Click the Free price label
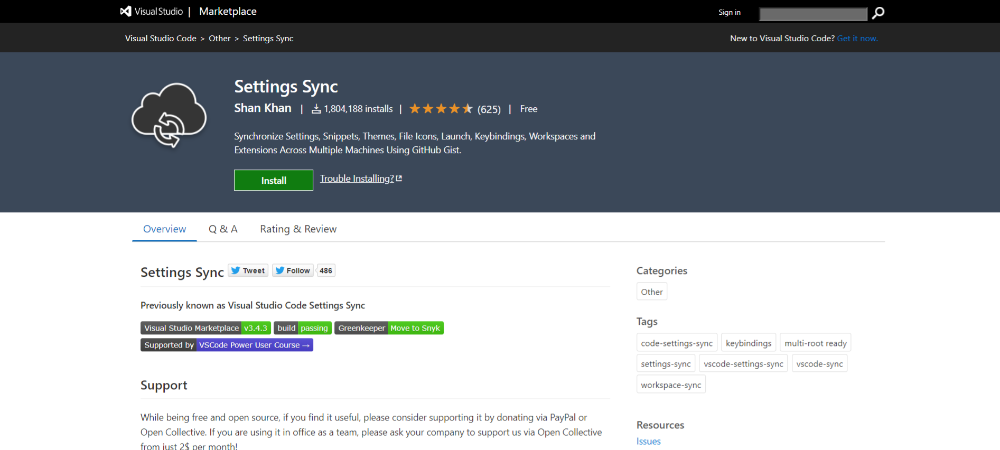Image resolution: width=1000 pixels, height=450 pixels. click(x=529, y=109)
